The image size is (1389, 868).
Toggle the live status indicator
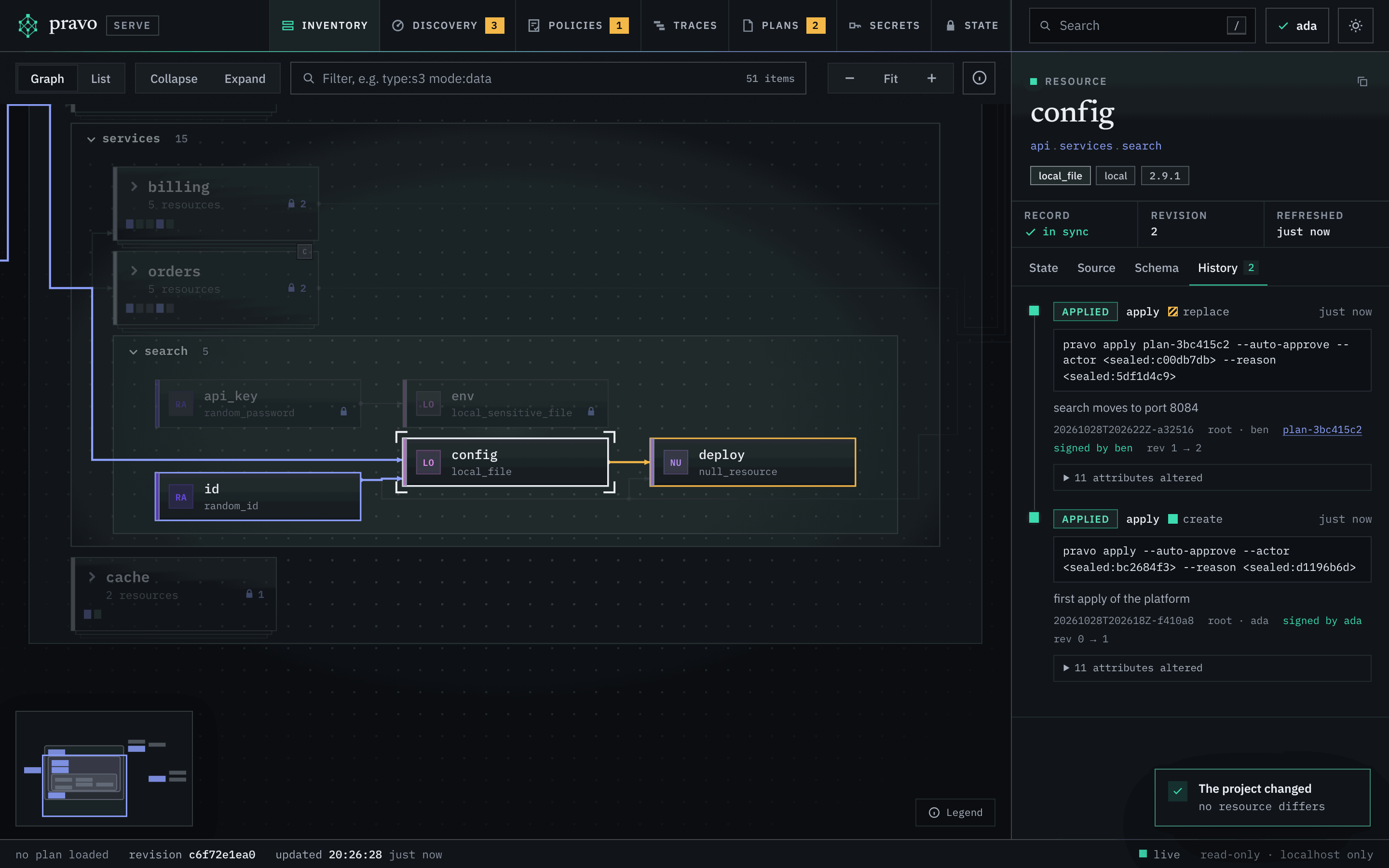point(1159,854)
